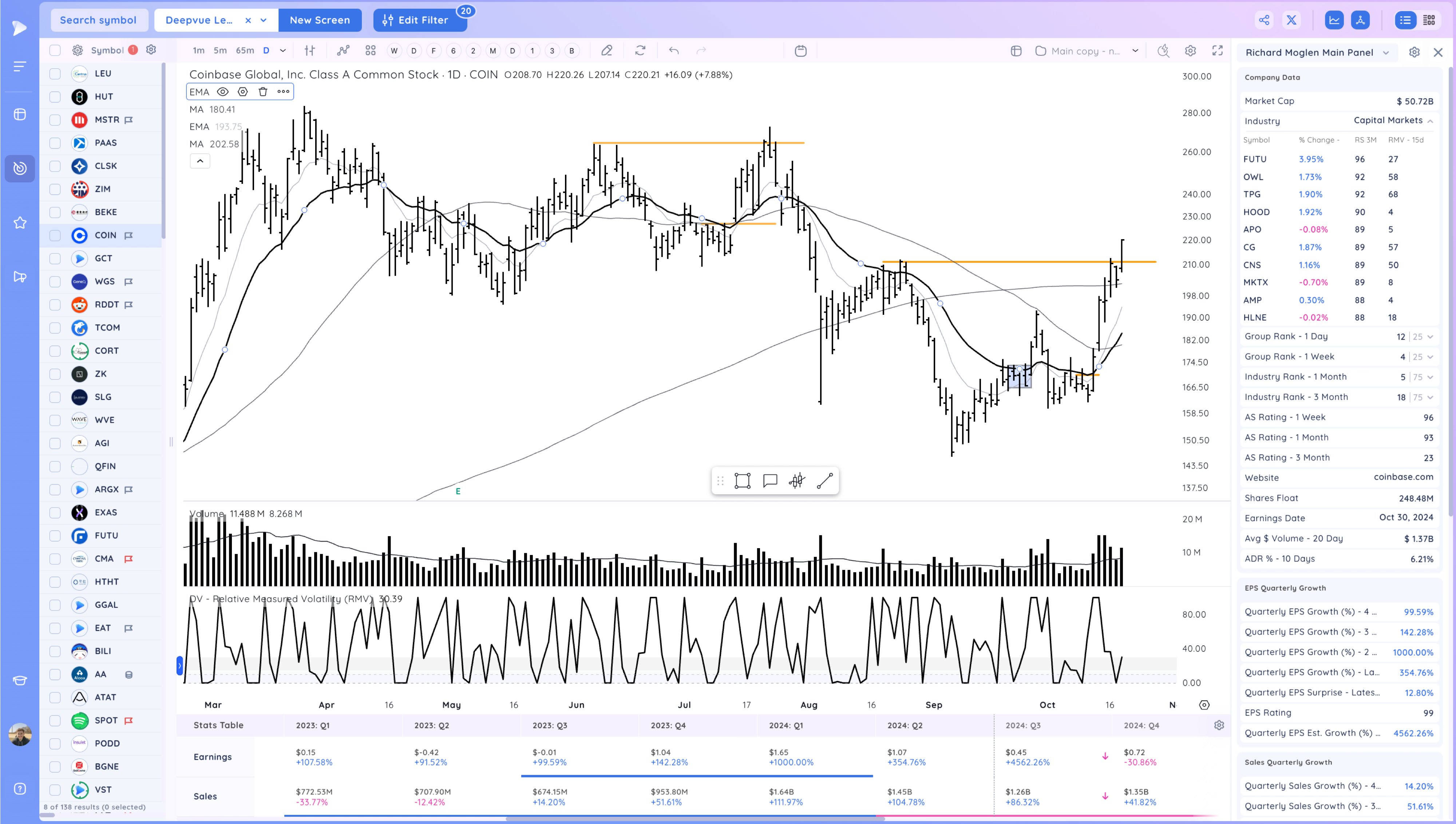The image size is (1456, 824).
Task: Open the calendar icon in toolbar
Action: (800, 51)
